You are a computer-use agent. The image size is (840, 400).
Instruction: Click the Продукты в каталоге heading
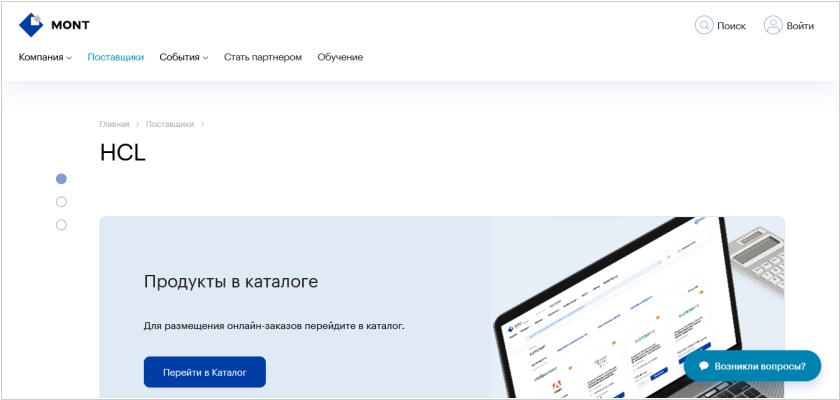[x=231, y=281]
